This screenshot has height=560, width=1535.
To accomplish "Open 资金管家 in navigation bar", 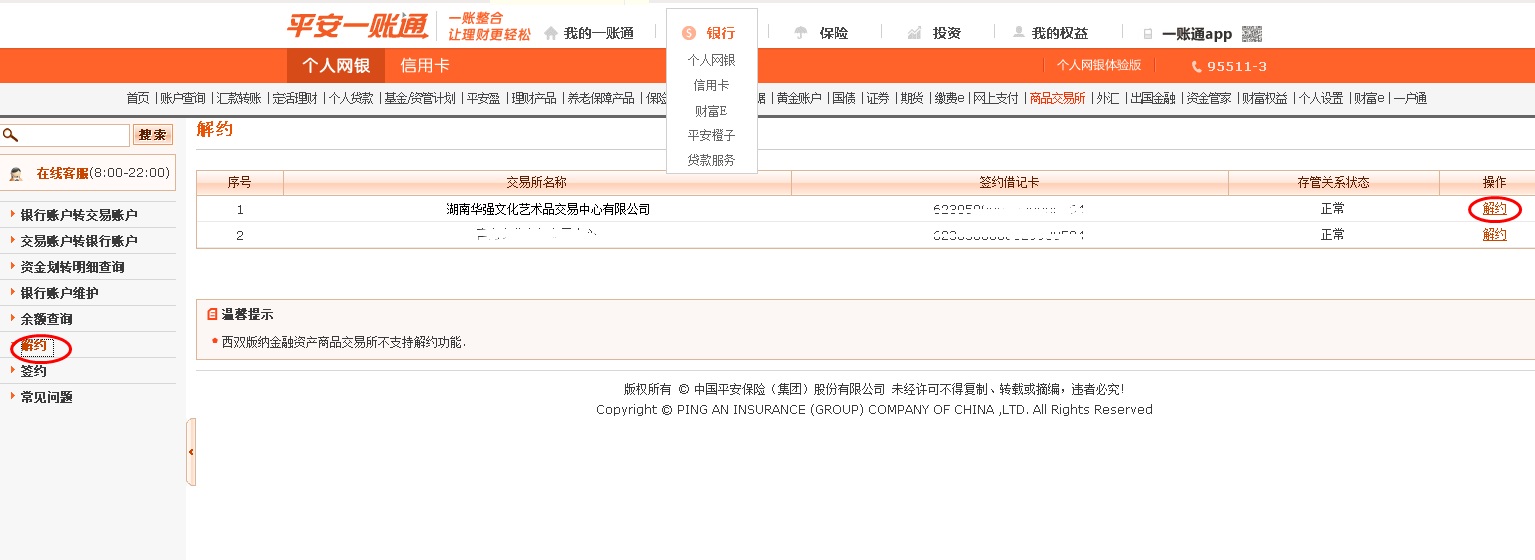I will (x=1208, y=98).
